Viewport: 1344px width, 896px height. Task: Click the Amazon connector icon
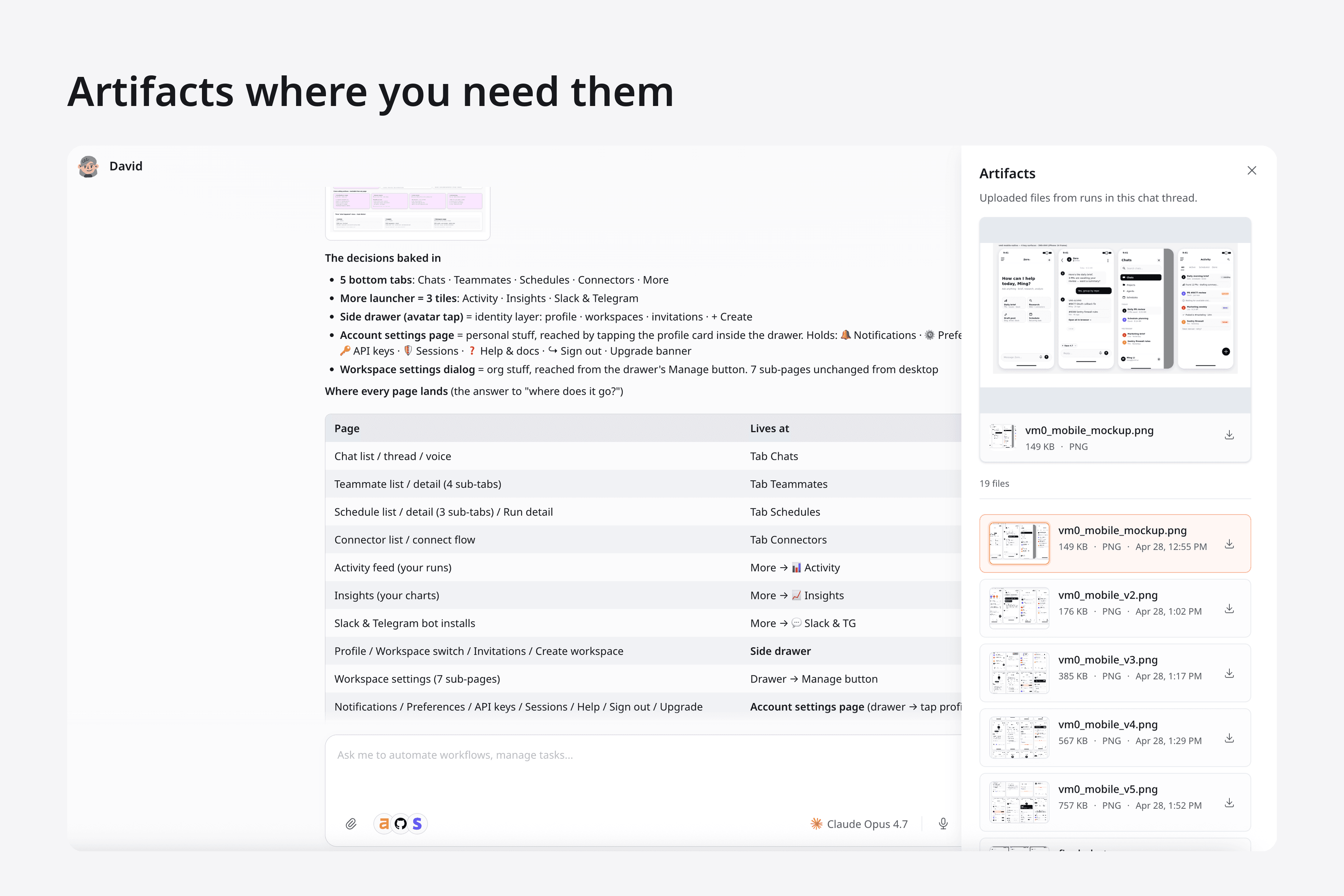pos(384,824)
